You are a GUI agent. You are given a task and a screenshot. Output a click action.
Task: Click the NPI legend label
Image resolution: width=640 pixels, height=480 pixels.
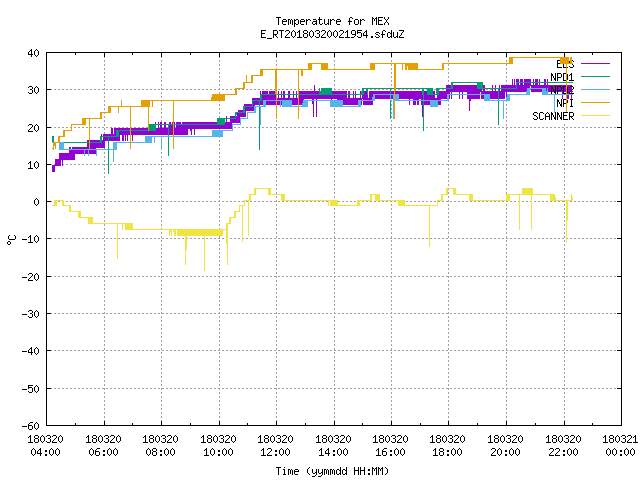(565, 103)
